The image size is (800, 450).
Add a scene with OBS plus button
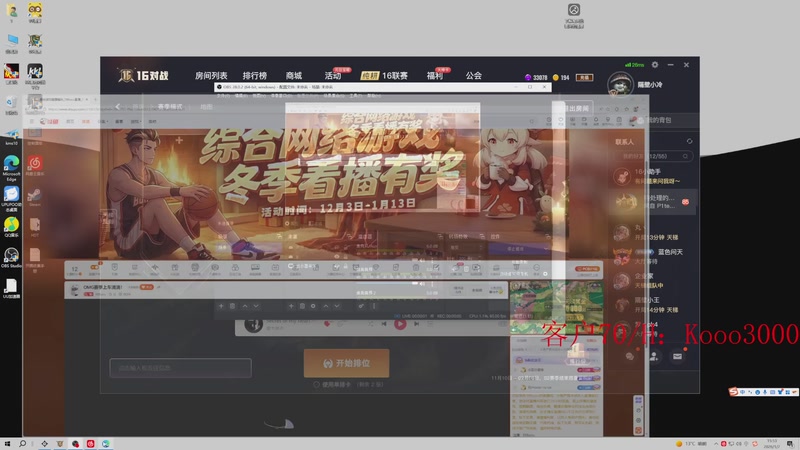coord(221,306)
